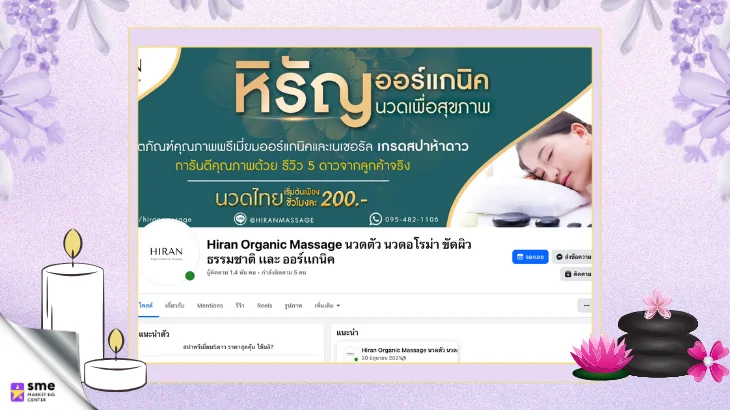Open the รูปภาพ photos tab

pyautogui.click(x=293, y=306)
